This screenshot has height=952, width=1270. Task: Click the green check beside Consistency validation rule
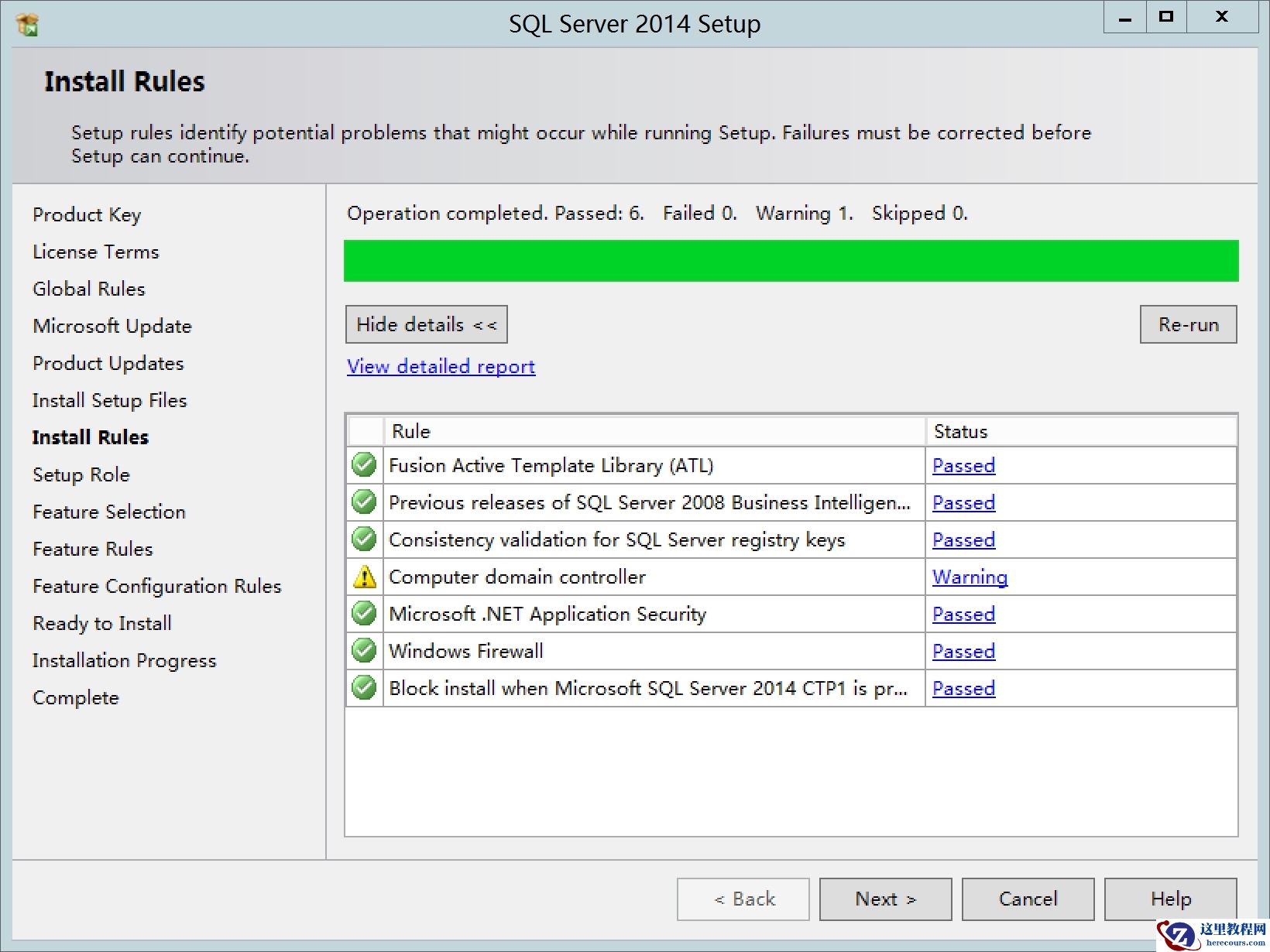364,539
